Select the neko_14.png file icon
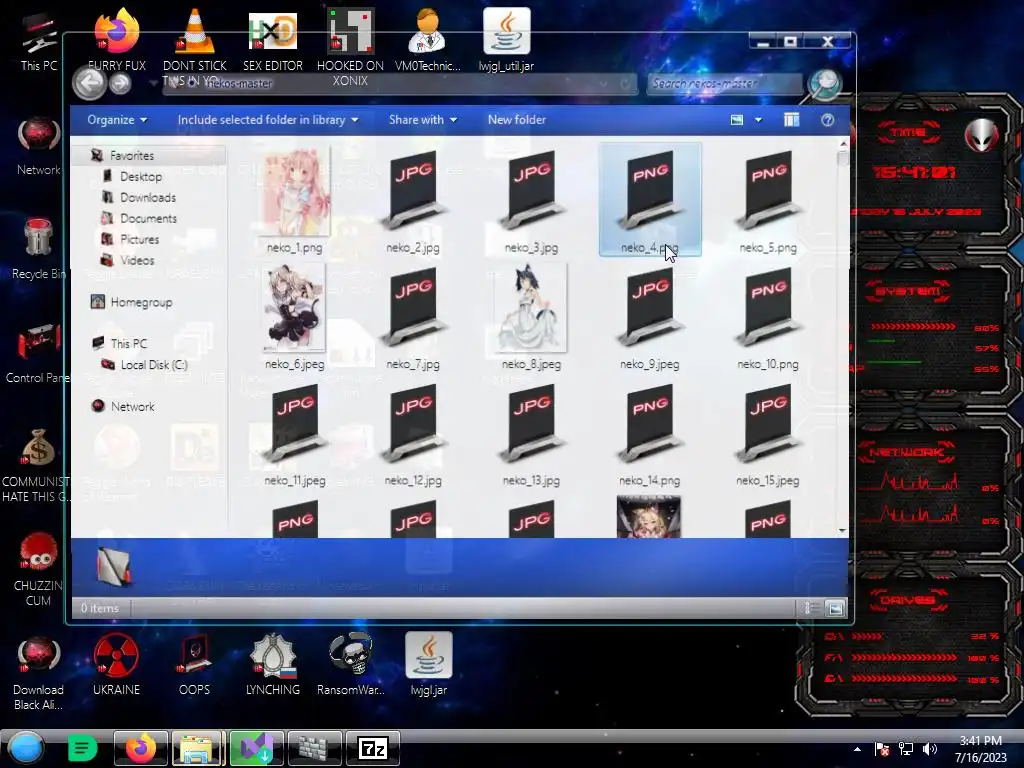This screenshot has width=1024, height=768. pyautogui.click(x=650, y=423)
